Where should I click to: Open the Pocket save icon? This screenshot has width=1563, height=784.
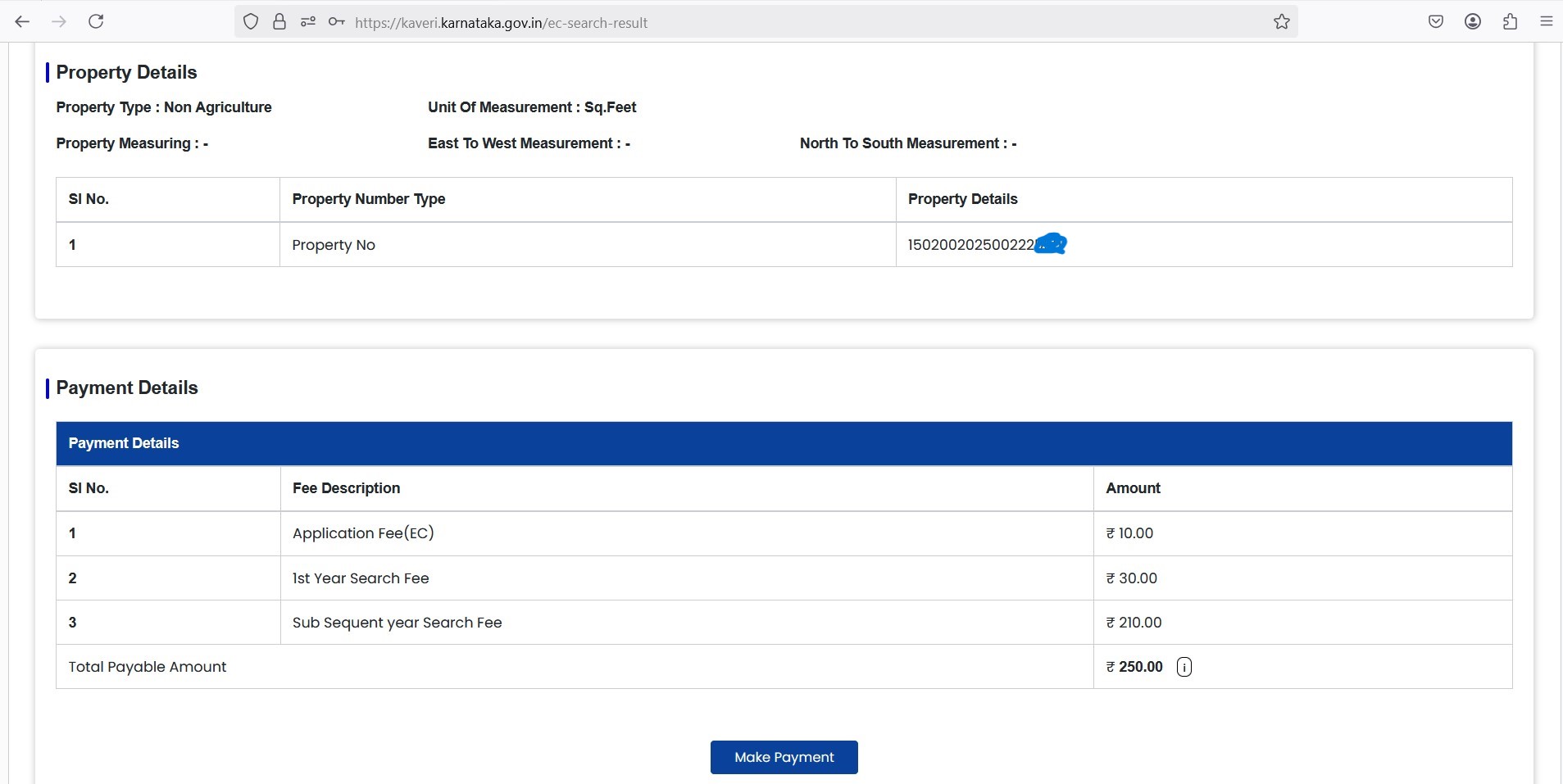[1436, 22]
